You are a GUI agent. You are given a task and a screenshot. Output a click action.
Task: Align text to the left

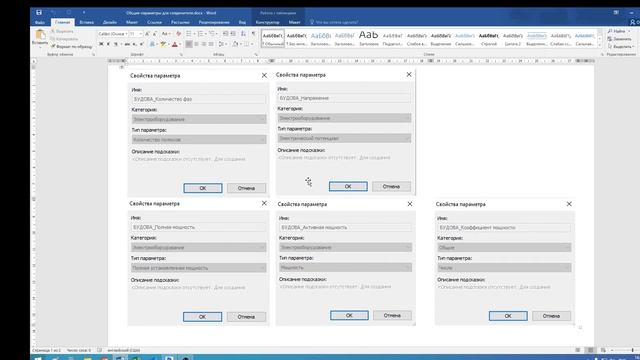(x=189, y=44)
